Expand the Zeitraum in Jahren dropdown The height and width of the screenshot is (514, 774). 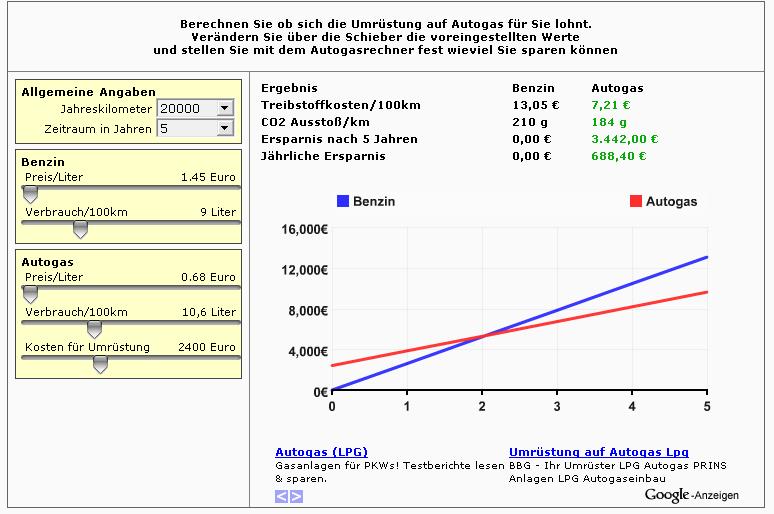[x=224, y=128]
